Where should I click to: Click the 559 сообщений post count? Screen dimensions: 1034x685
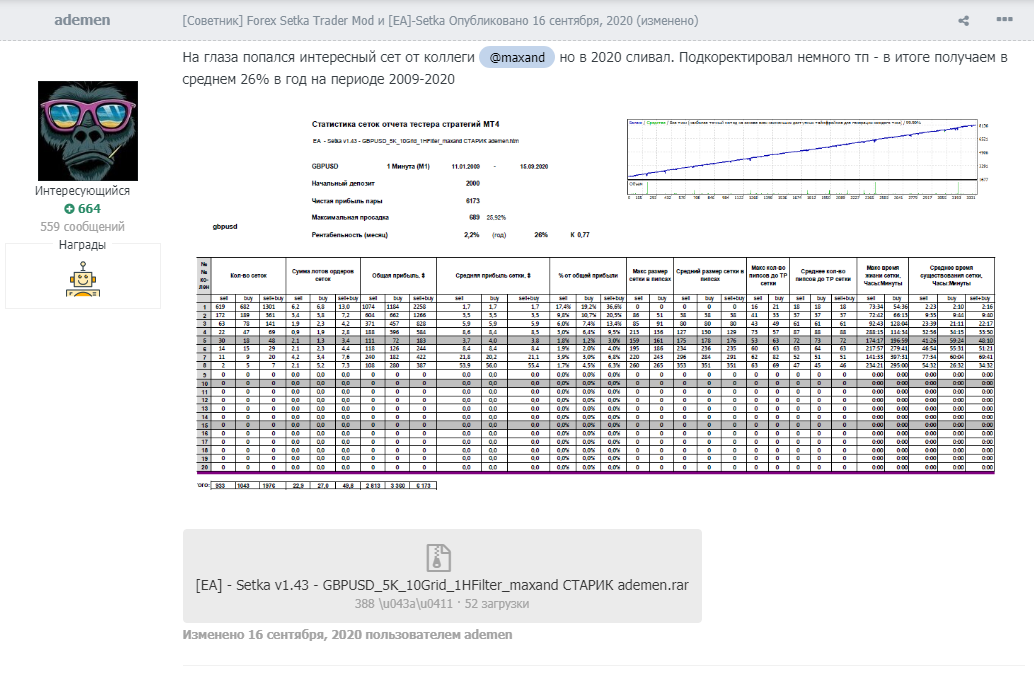click(82, 226)
